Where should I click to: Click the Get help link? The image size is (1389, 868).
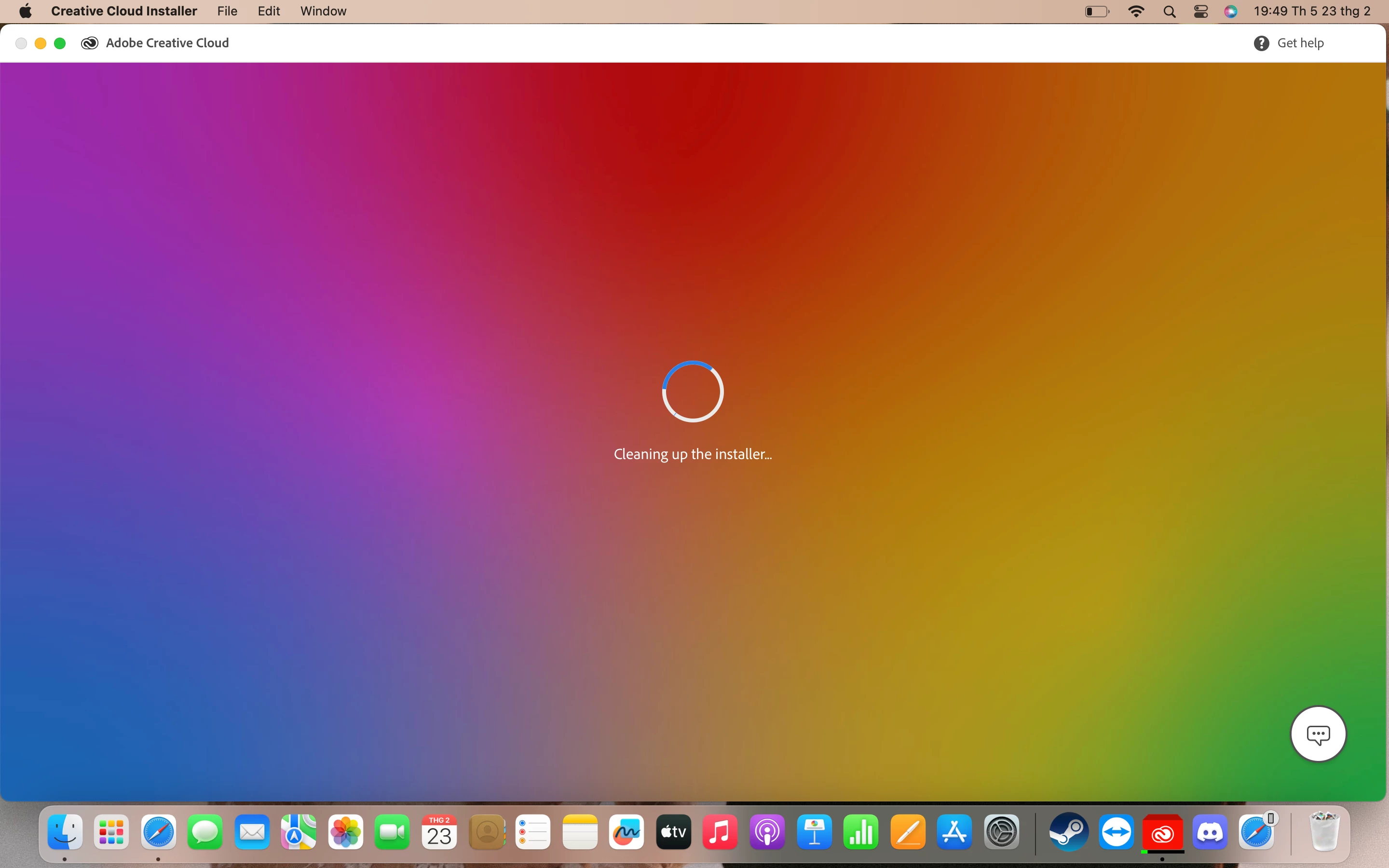1300,43
